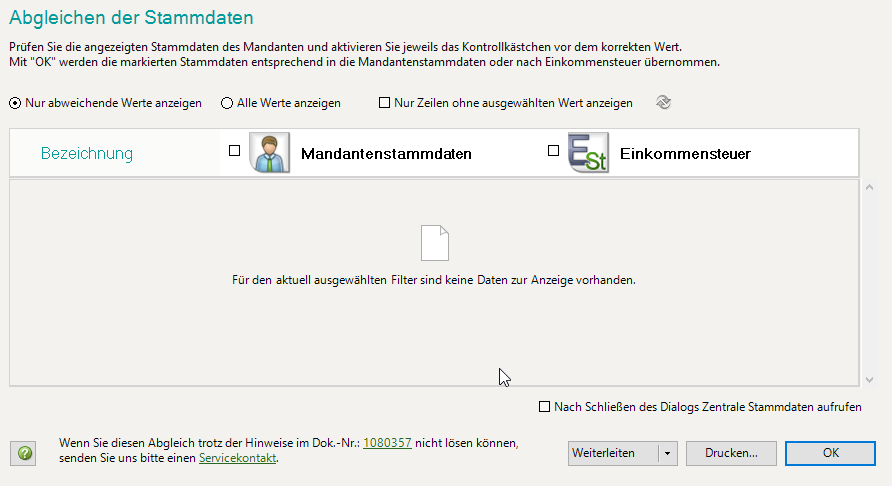Open help via the green question mark icon

coord(26,453)
